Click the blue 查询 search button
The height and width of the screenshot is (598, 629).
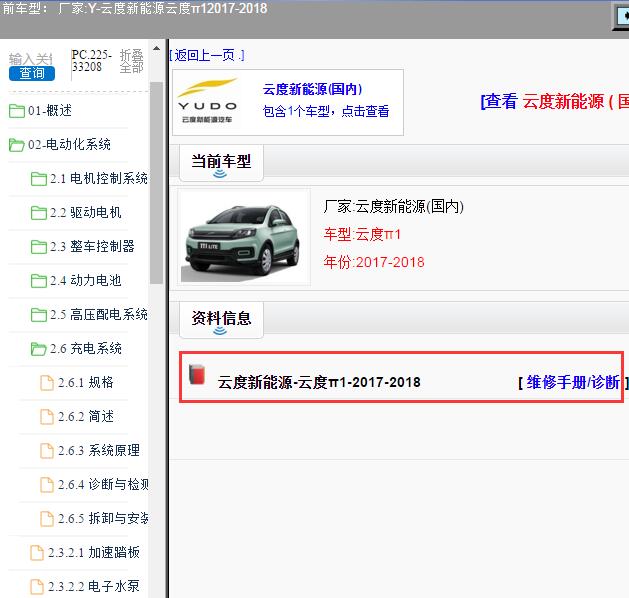coord(32,73)
